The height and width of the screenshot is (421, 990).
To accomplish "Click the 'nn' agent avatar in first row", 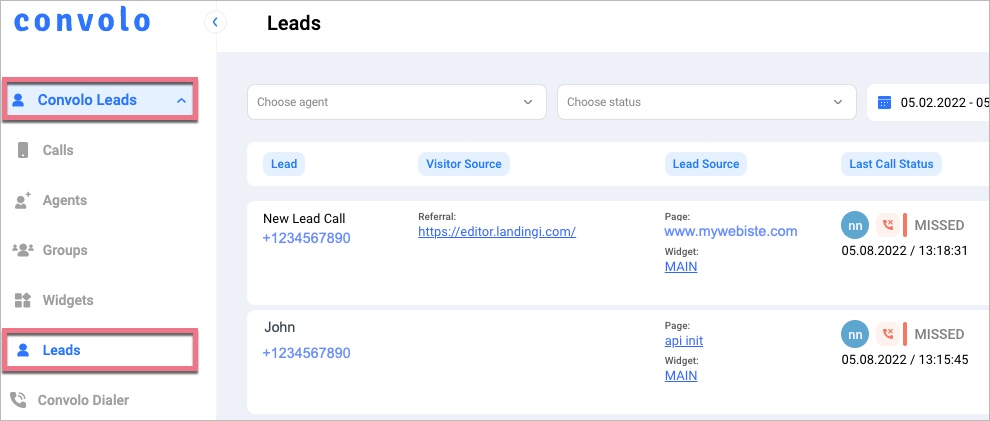I will click(853, 225).
